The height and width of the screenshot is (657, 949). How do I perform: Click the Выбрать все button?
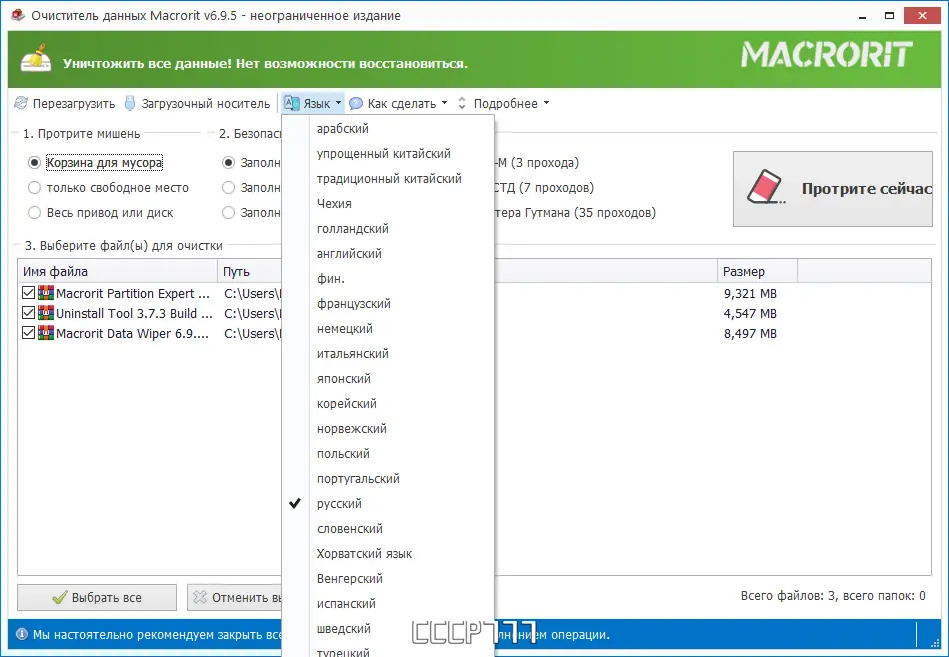point(97,597)
